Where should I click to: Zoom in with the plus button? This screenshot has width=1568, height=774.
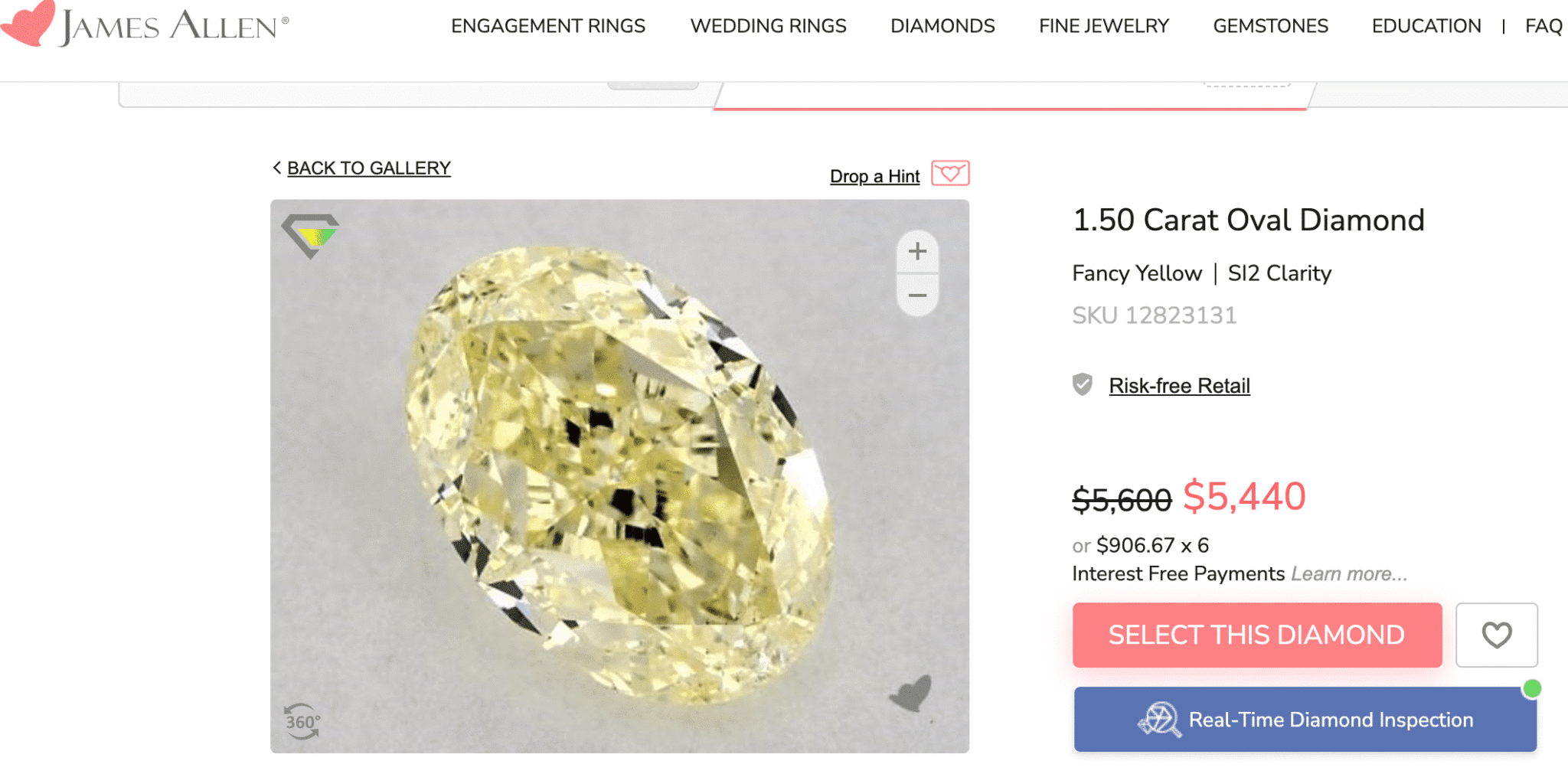coord(917,251)
